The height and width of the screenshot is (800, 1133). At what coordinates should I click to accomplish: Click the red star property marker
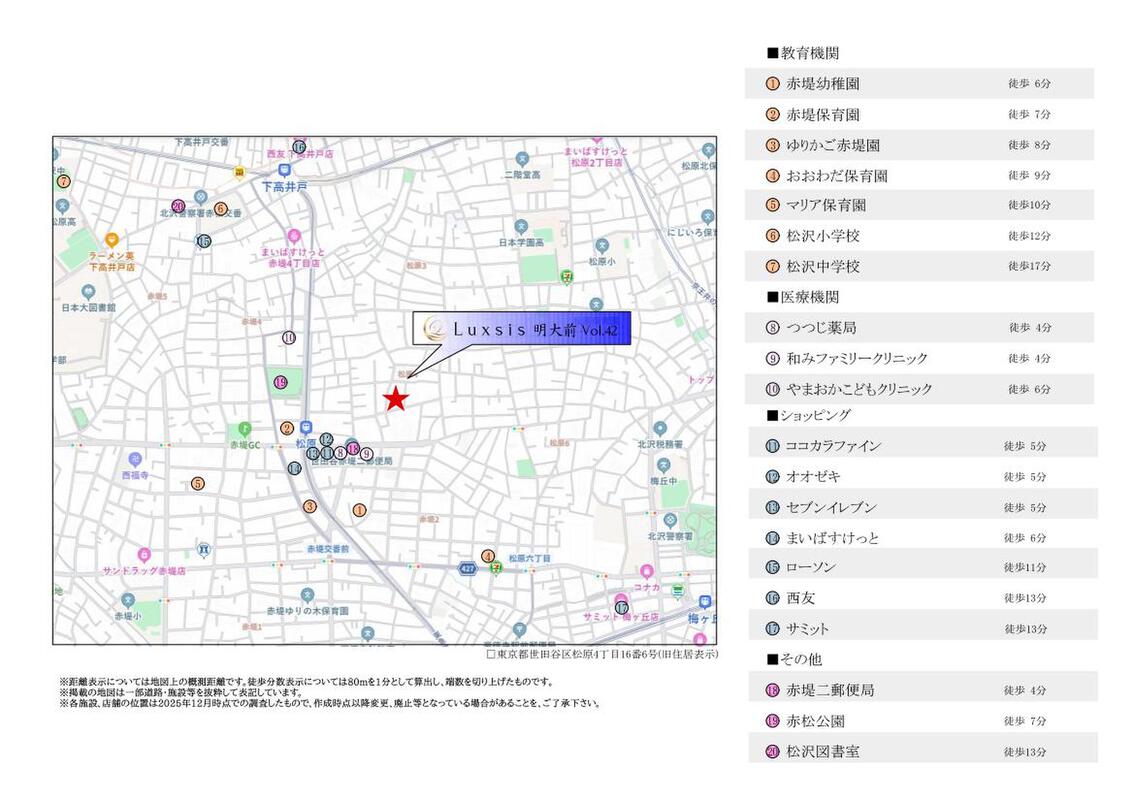pyautogui.click(x=396, y=399)
